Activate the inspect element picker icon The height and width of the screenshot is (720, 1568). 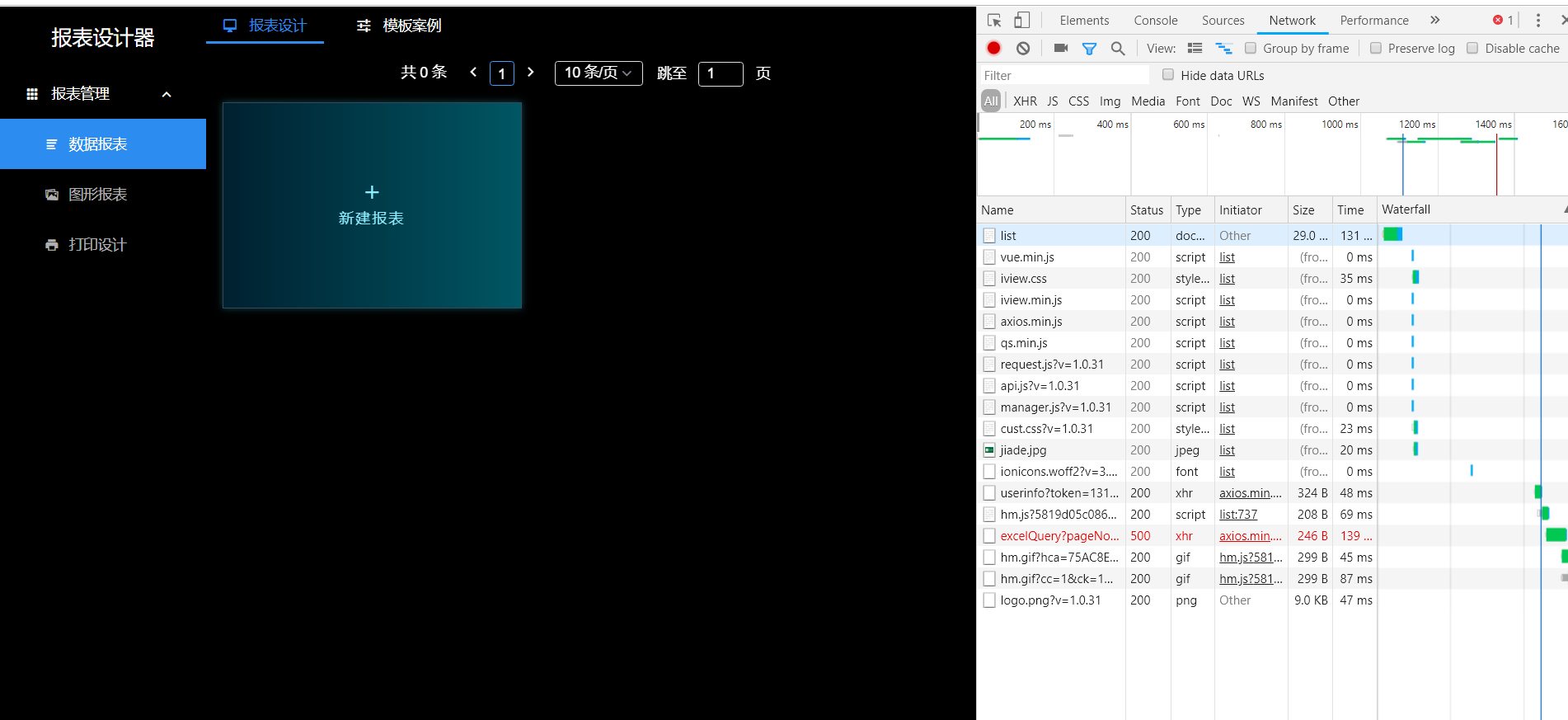[994, 21]
